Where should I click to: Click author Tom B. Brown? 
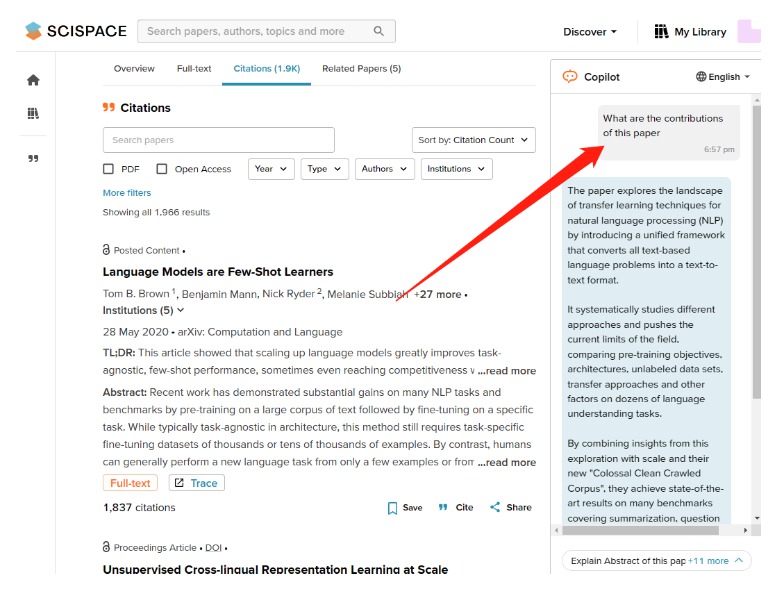136,294
